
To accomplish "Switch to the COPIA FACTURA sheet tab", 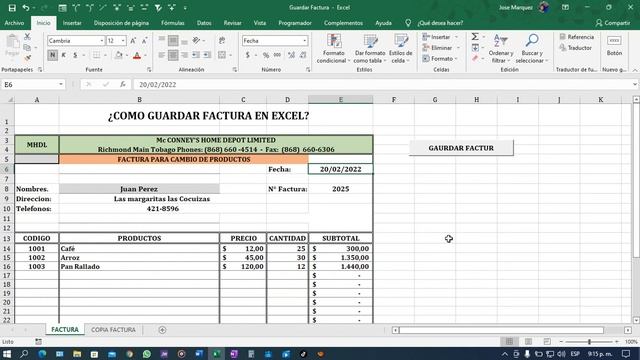I will coord(113,330).
